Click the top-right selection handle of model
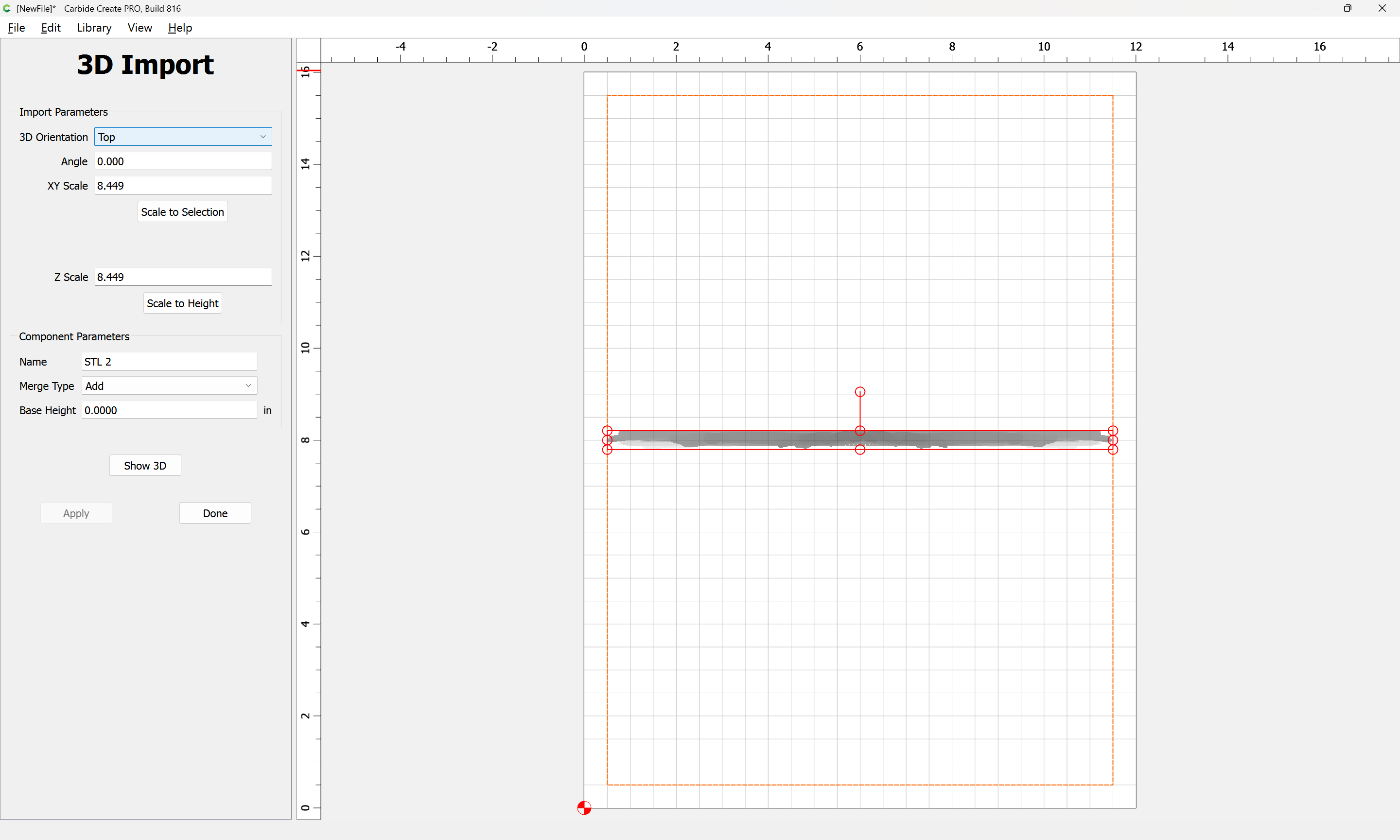The height and width of the screenshot is (840, 1400). (1113, 431)
